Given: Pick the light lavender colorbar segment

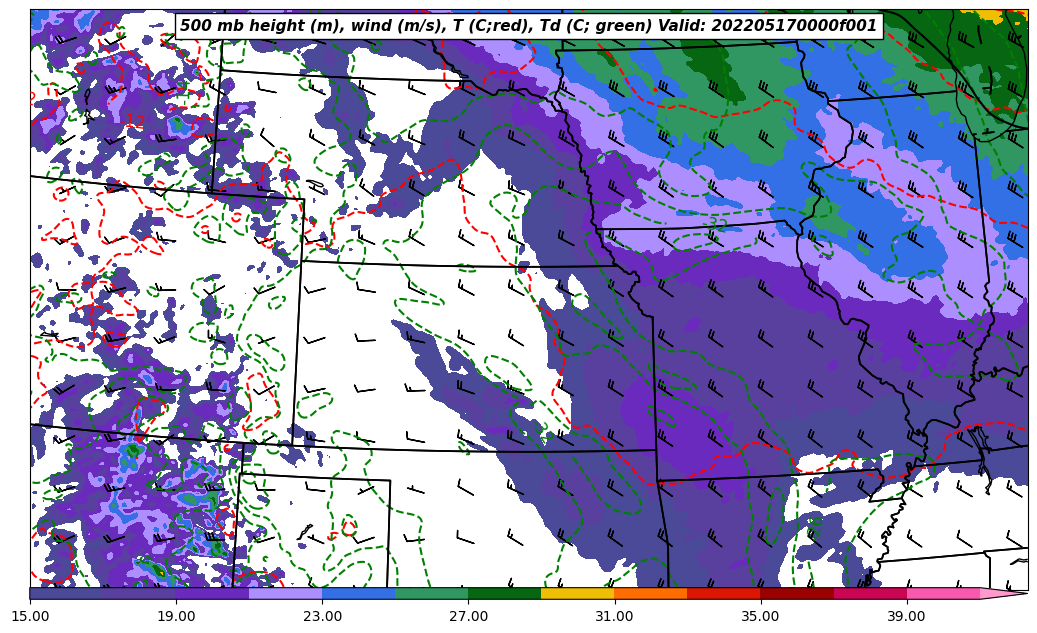Looking at the screenshot, I should (285, 593).
